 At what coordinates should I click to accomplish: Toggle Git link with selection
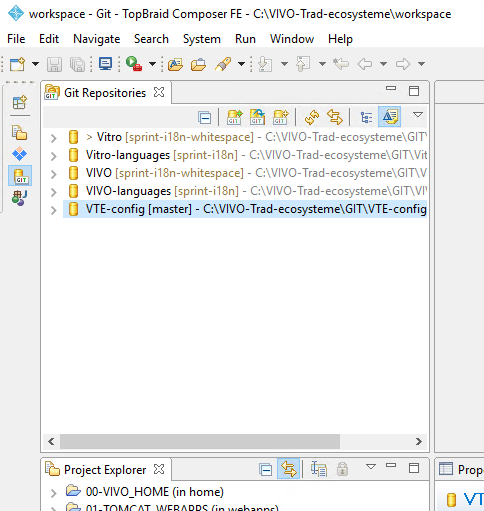335,117
